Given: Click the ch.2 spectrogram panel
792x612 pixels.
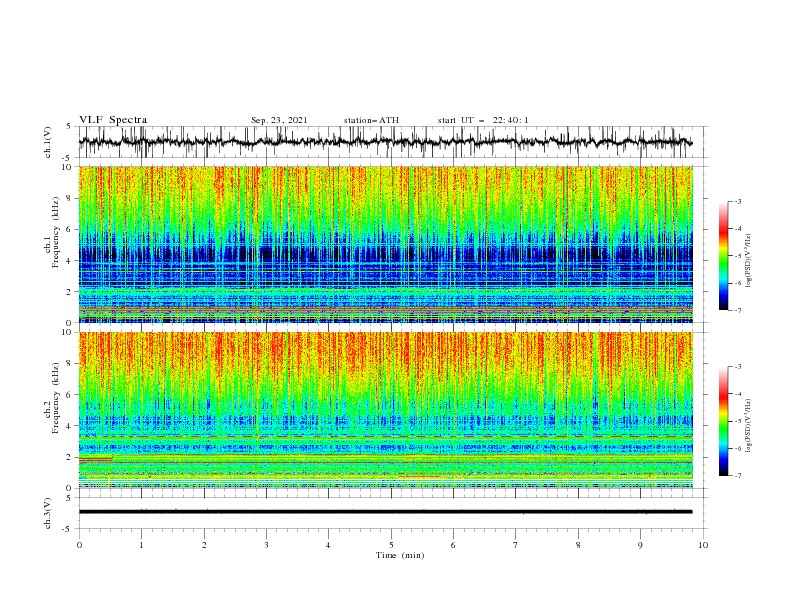Looking at the screenshot, I should [x=385, y=410].
